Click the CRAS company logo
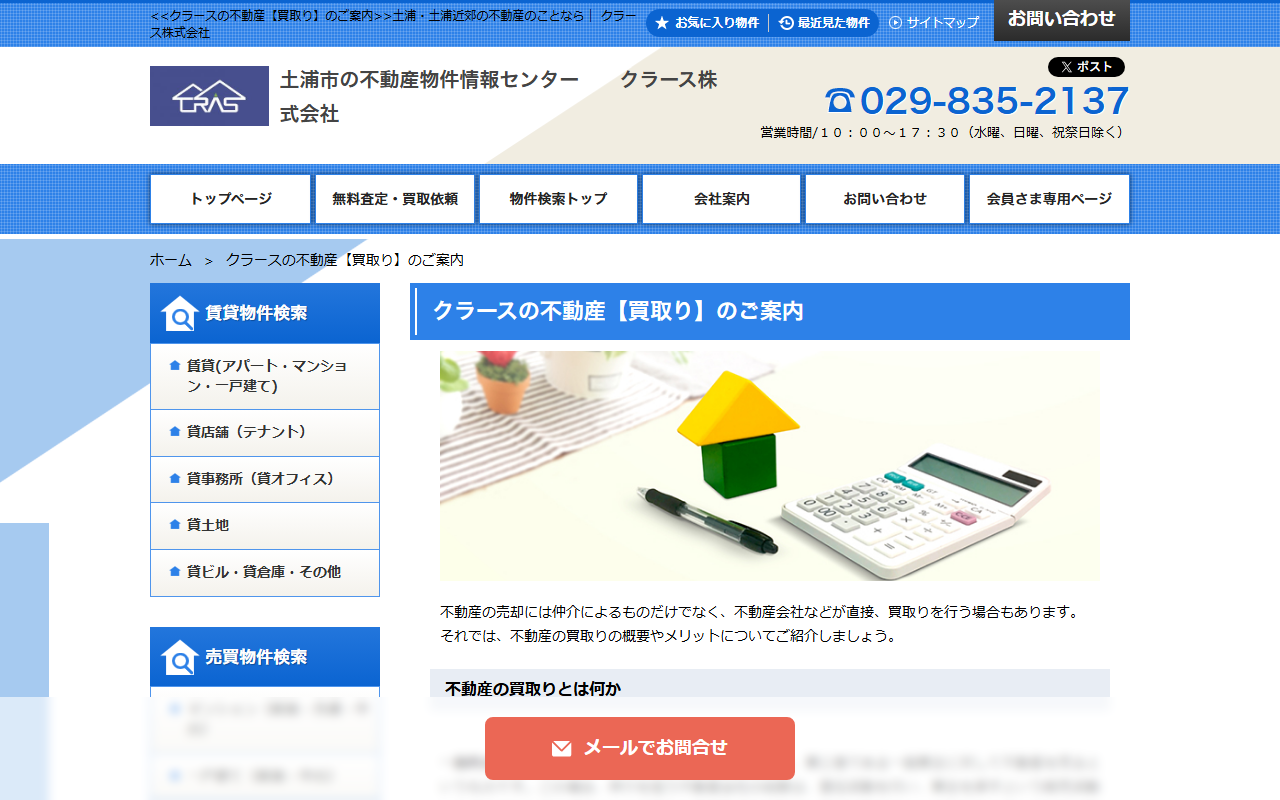Image resolution: width=1280 pixels, height=800 pixels. 209,96
